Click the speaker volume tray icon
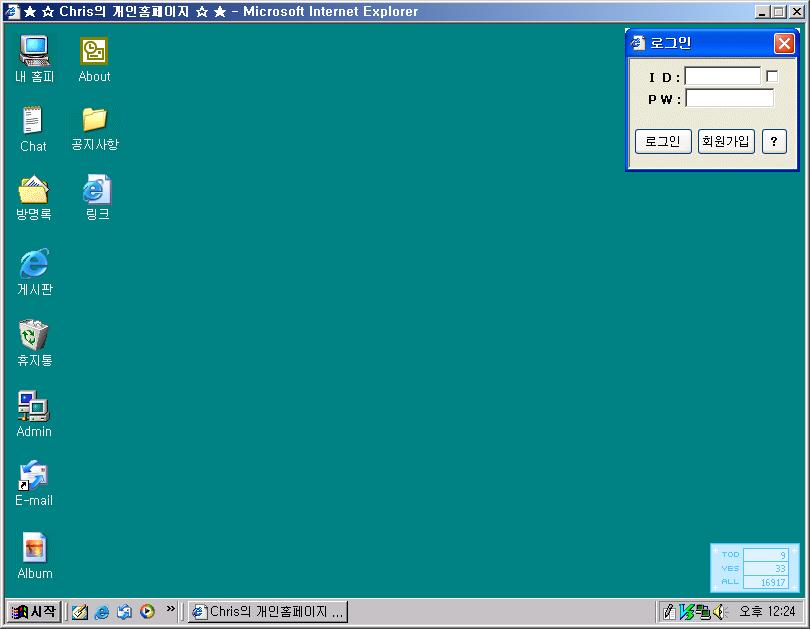 [x=718, y=612]
